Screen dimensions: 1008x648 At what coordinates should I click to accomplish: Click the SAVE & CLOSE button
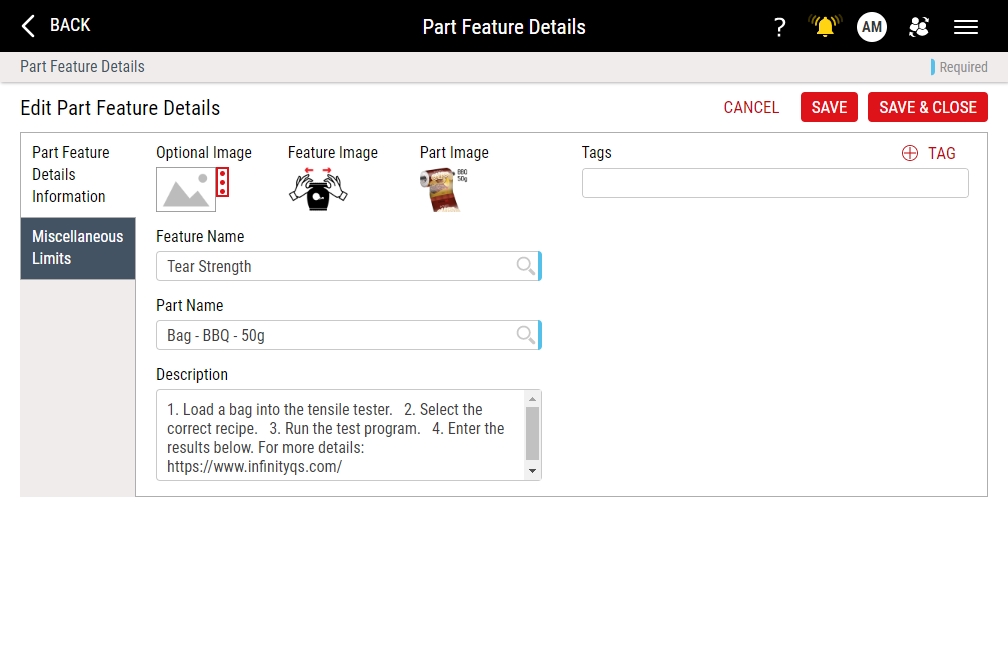point(927,106)
